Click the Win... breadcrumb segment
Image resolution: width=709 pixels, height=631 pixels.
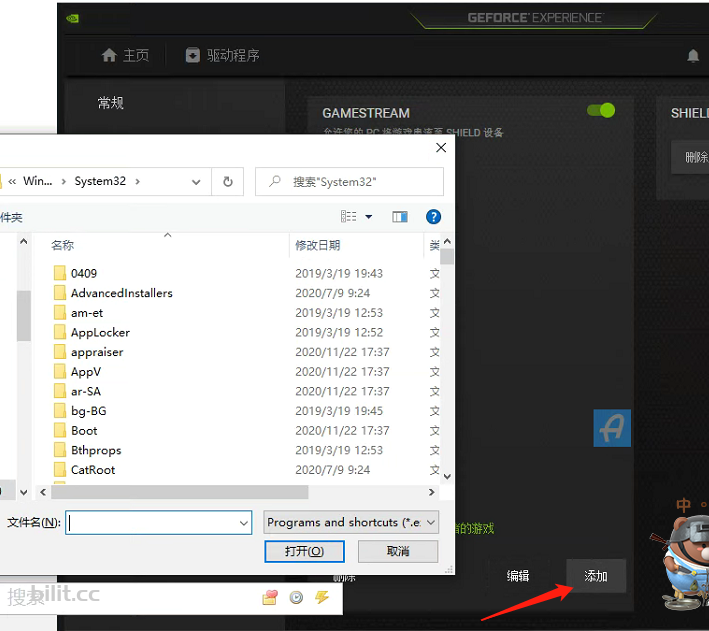pos(38,181)
